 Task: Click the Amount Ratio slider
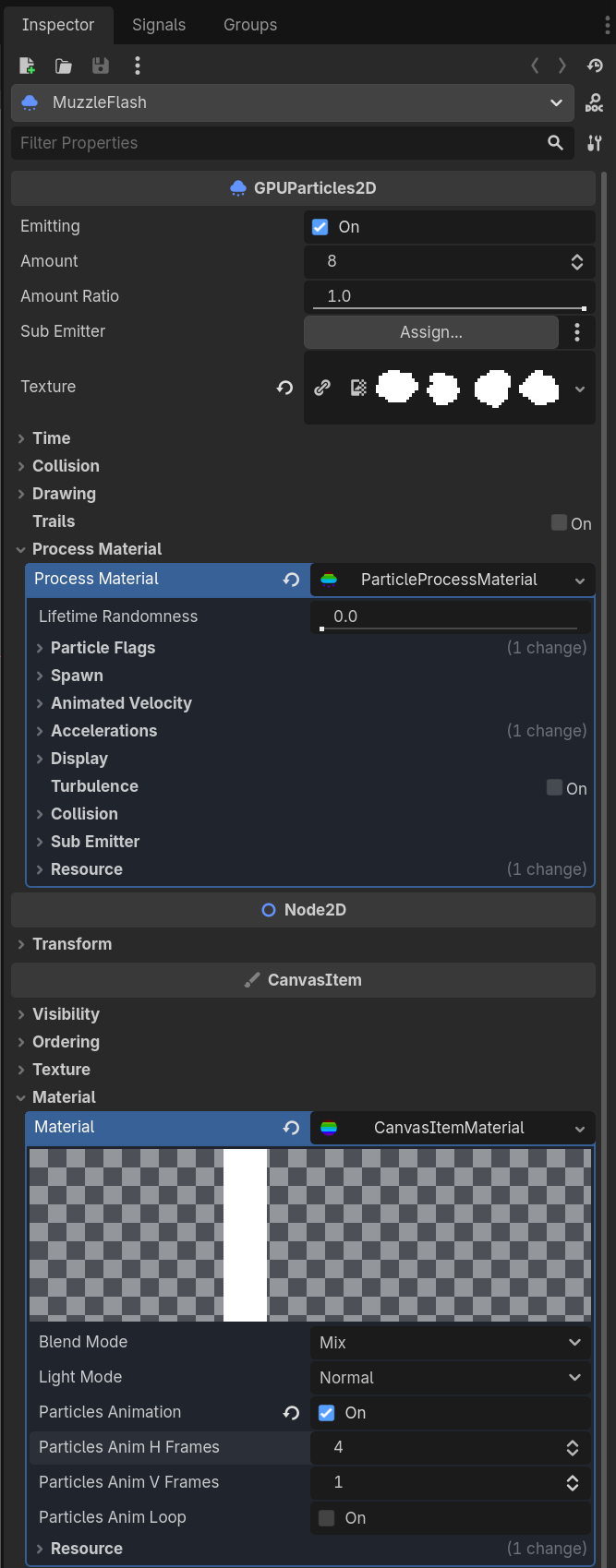click(x=449, y=296)
